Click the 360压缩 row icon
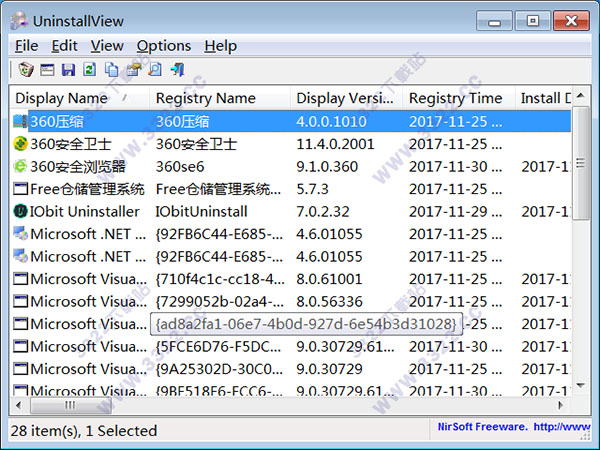The width and height of the screenshot is (600, 450). point(20,121)
